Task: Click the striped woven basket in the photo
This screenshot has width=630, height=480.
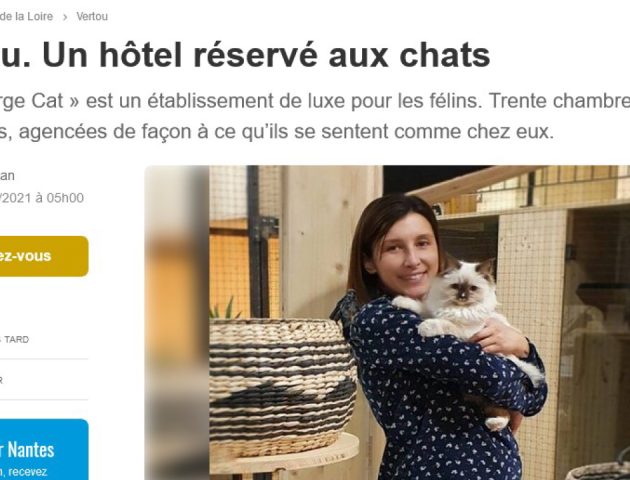Action: (282, 386)
